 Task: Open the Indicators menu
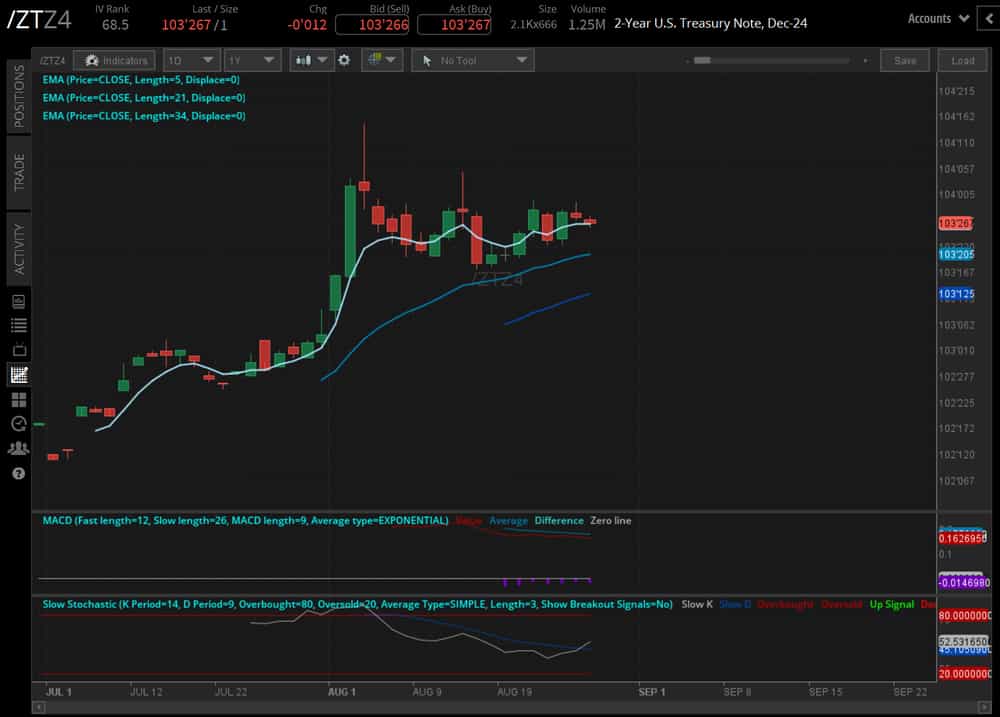[114, 61]
